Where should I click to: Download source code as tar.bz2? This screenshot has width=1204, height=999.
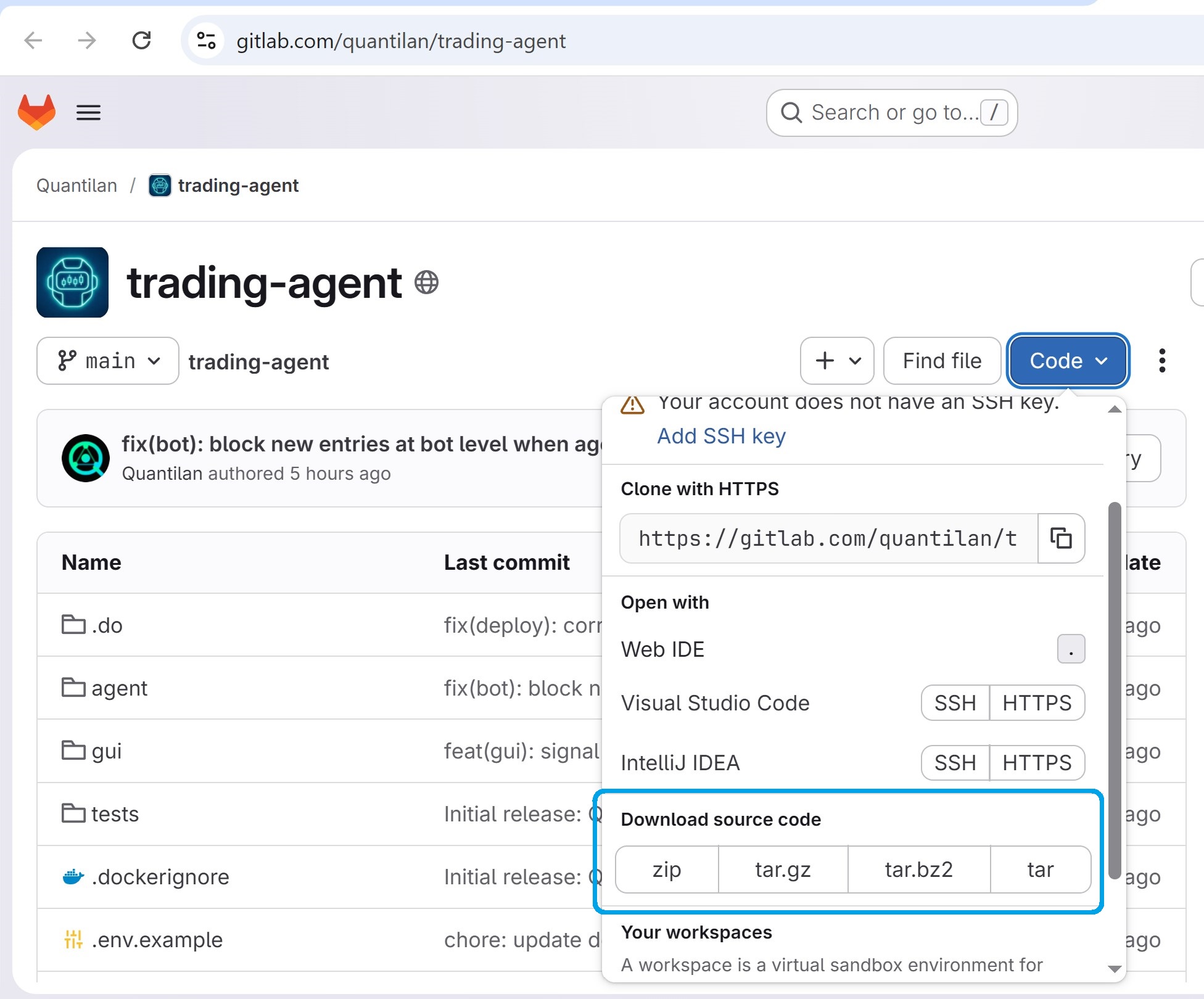coord(919,869)
